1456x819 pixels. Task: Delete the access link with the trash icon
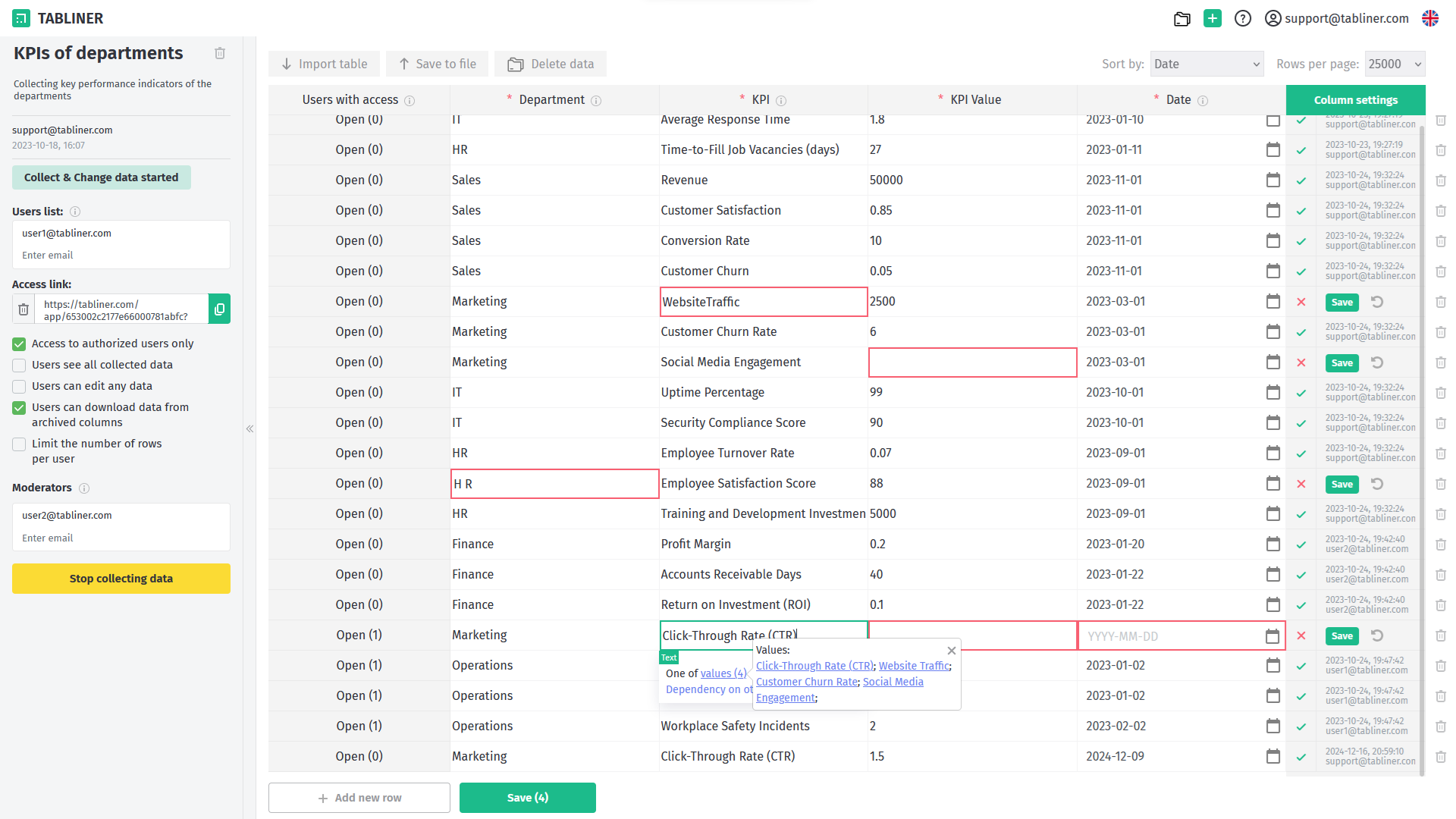[24, 309]
